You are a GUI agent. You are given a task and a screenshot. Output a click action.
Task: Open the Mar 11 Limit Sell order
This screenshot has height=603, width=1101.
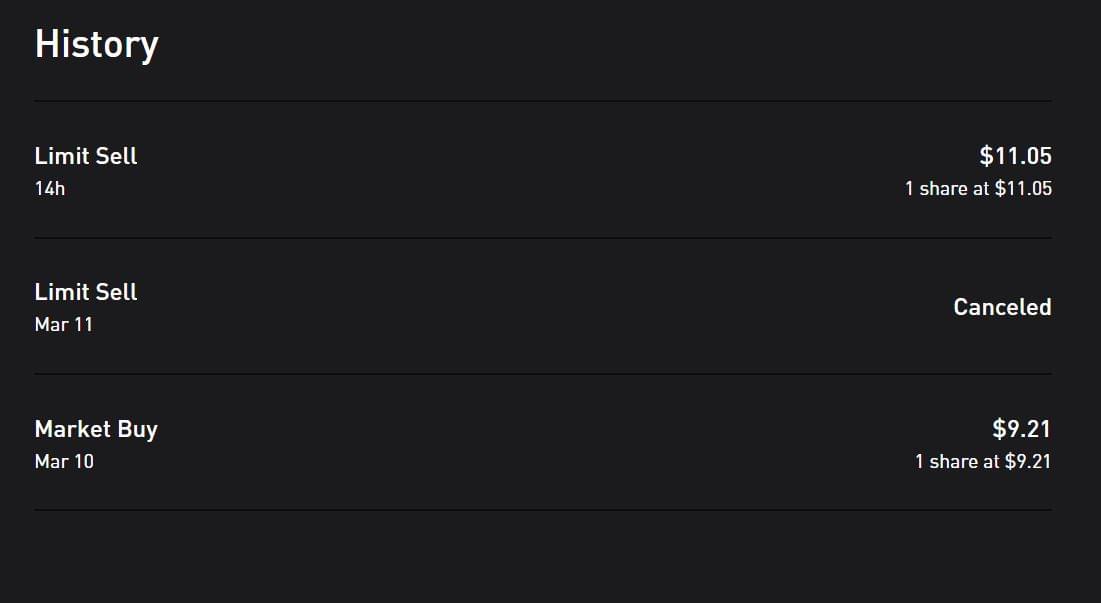pyautogui.click(x=86, y=292)
